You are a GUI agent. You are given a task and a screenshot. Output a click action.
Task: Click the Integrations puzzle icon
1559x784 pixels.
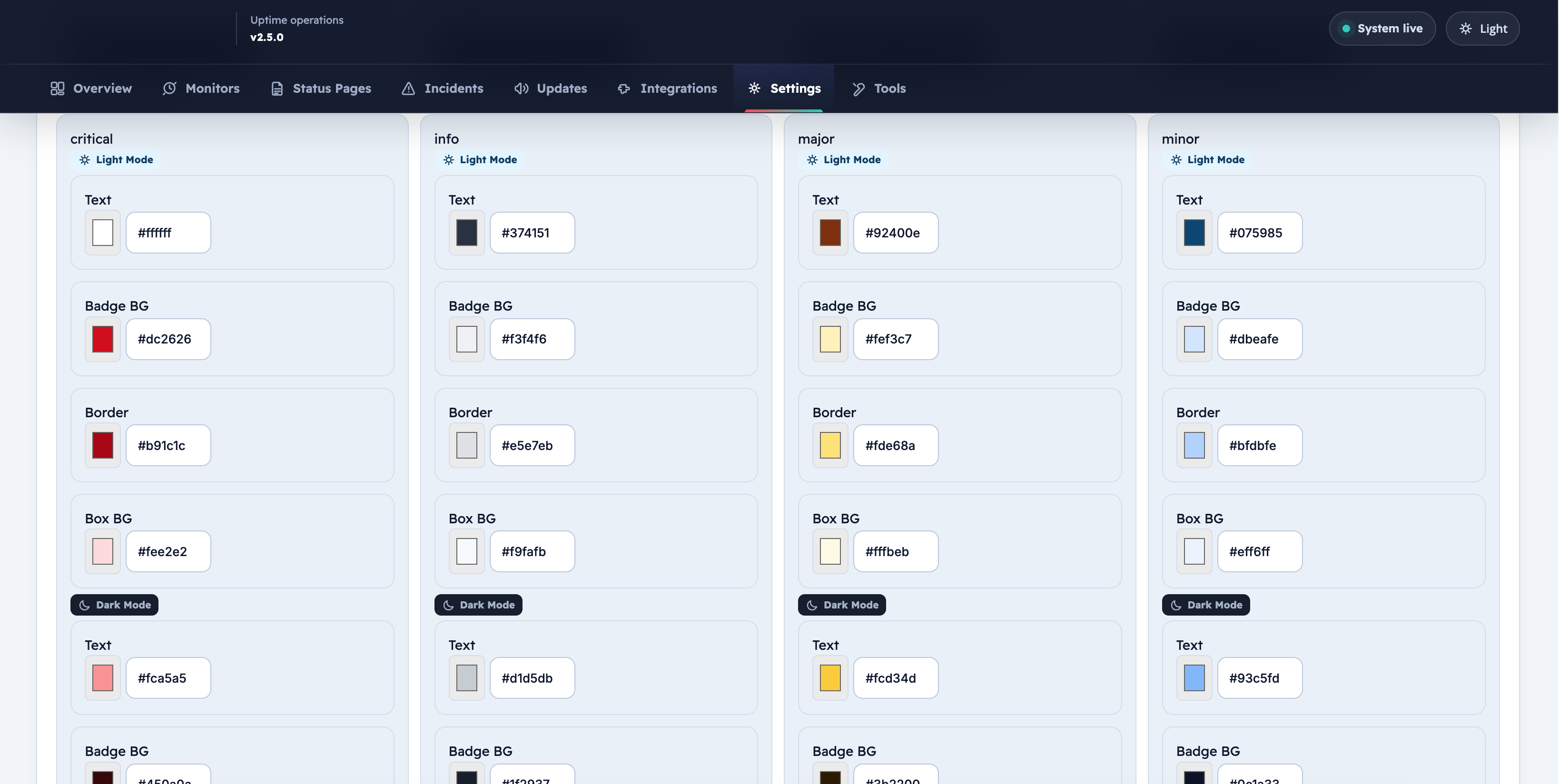pyautogui.click(x=624, y=88)
